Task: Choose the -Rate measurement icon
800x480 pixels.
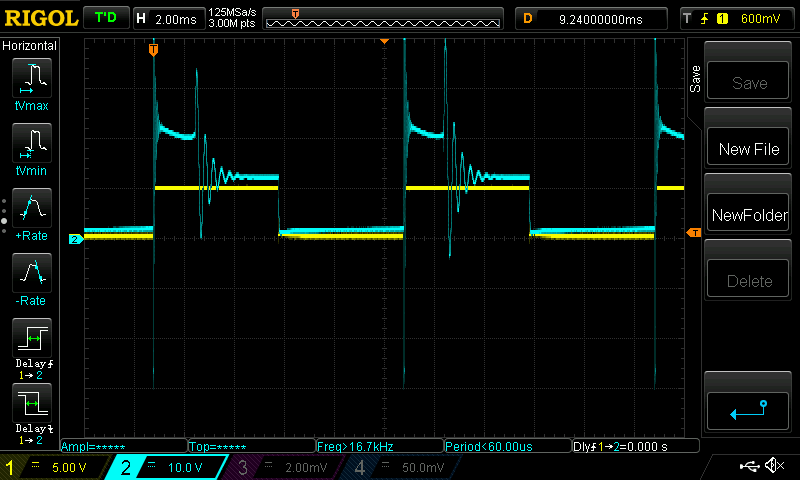Action: pos(31,279)
